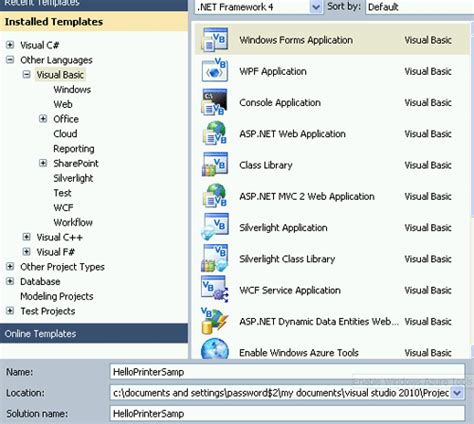
Task: Select Windows under Visual Basic
Action: (x=72, y=89)
